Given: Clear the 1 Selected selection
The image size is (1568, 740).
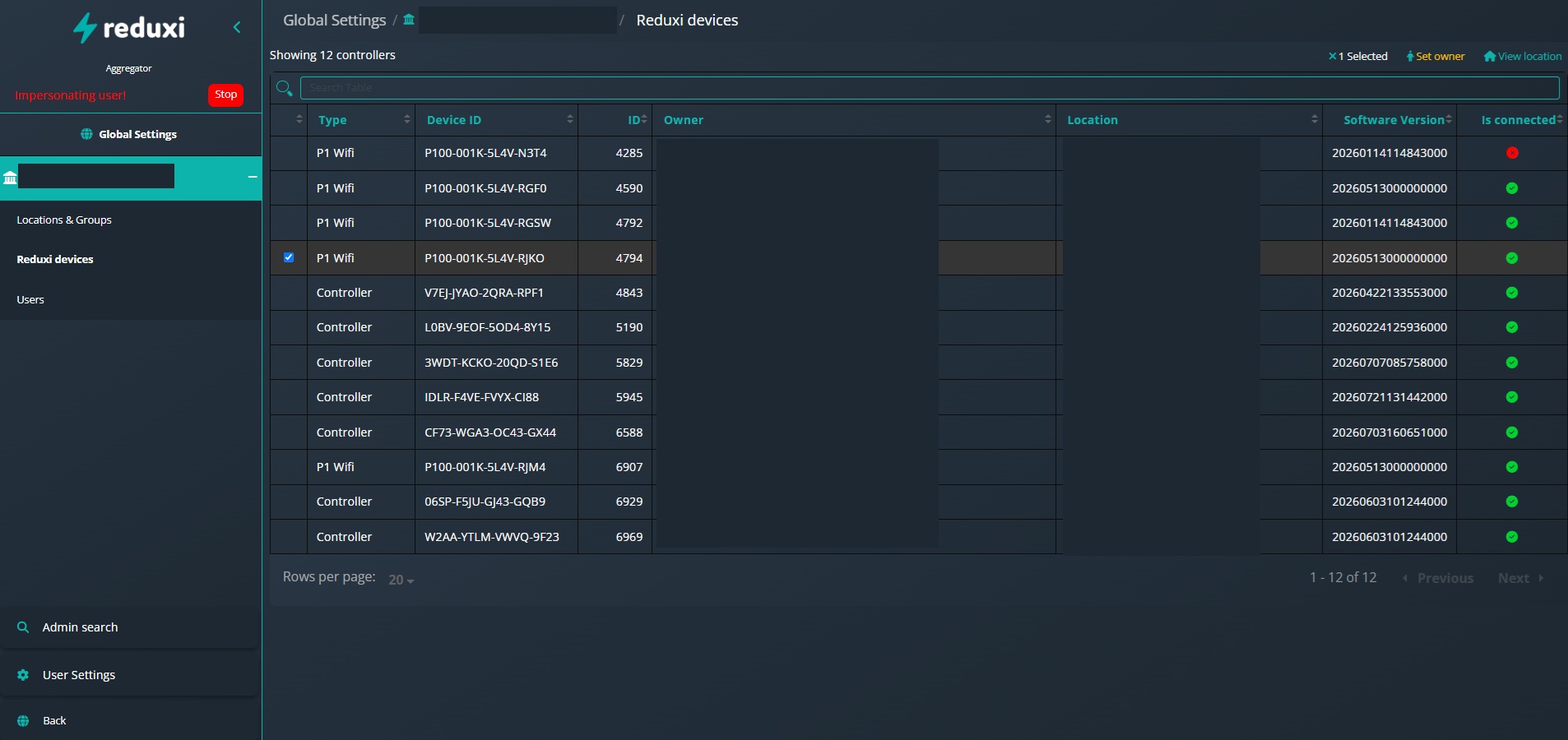Looking at the screenshot, I should click(1333, 56).
